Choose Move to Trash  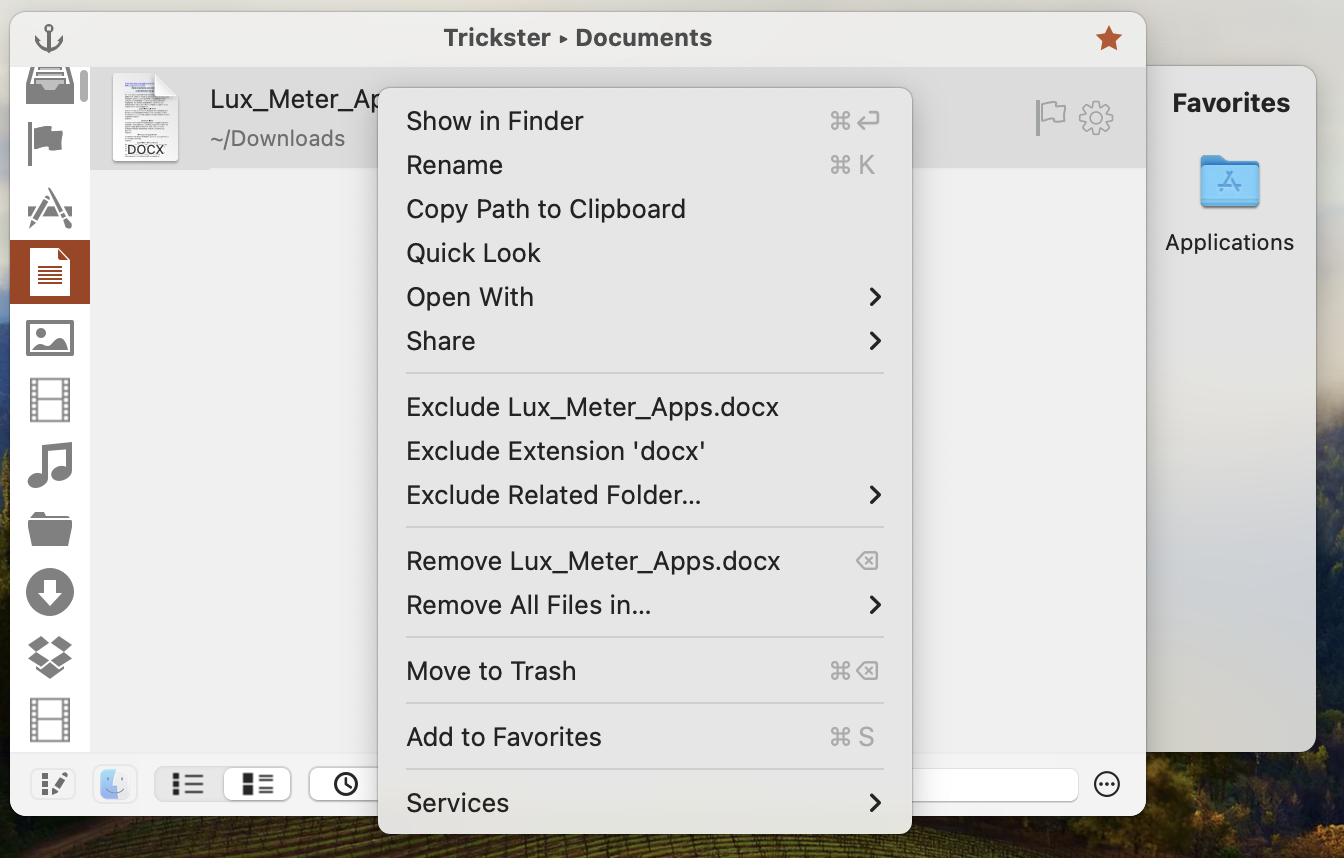[645, 671]
